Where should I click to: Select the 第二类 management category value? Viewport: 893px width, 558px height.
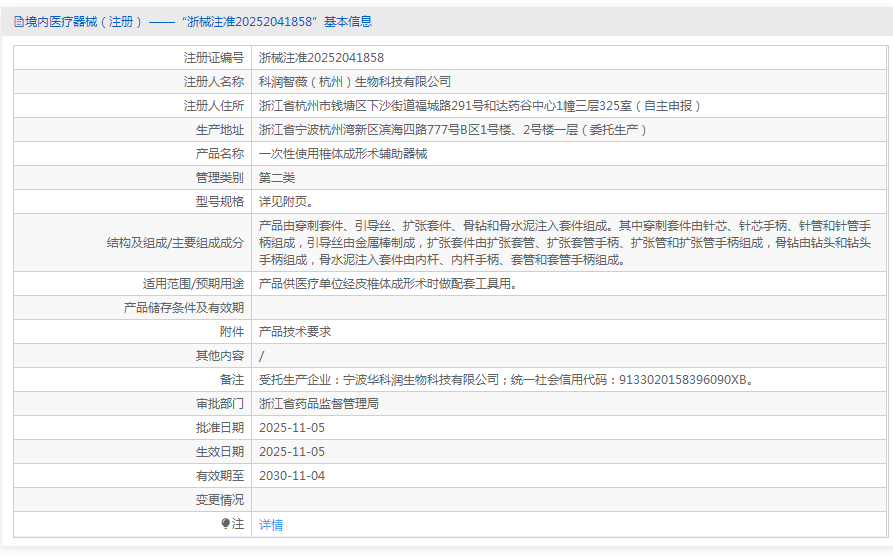[277, 178]
